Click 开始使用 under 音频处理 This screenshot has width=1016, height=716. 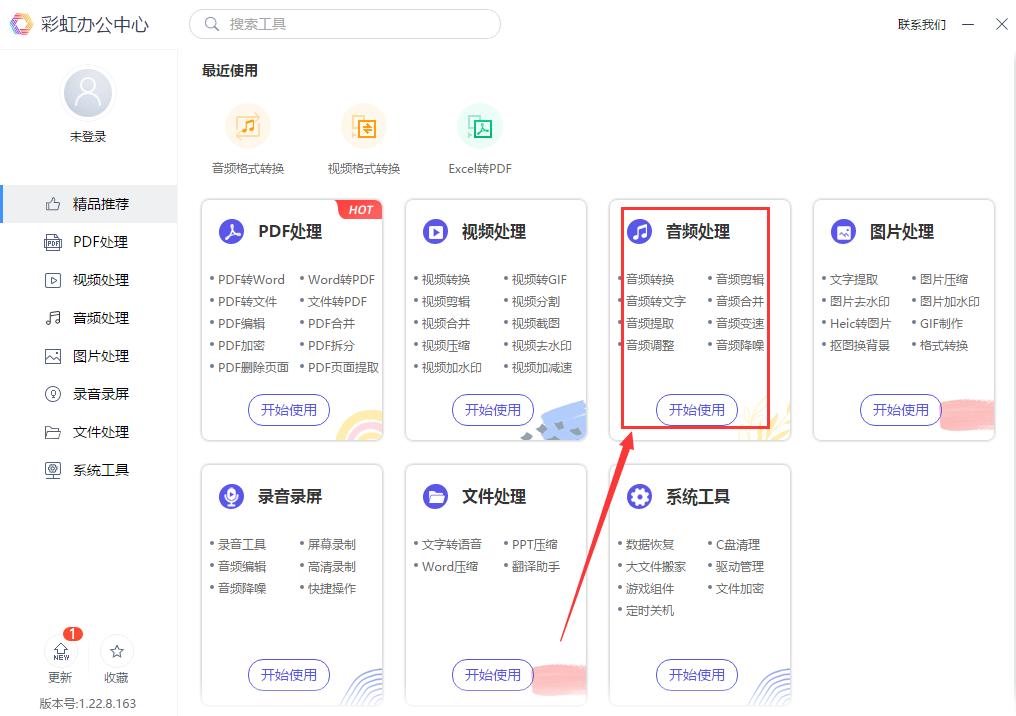[697, 410]
